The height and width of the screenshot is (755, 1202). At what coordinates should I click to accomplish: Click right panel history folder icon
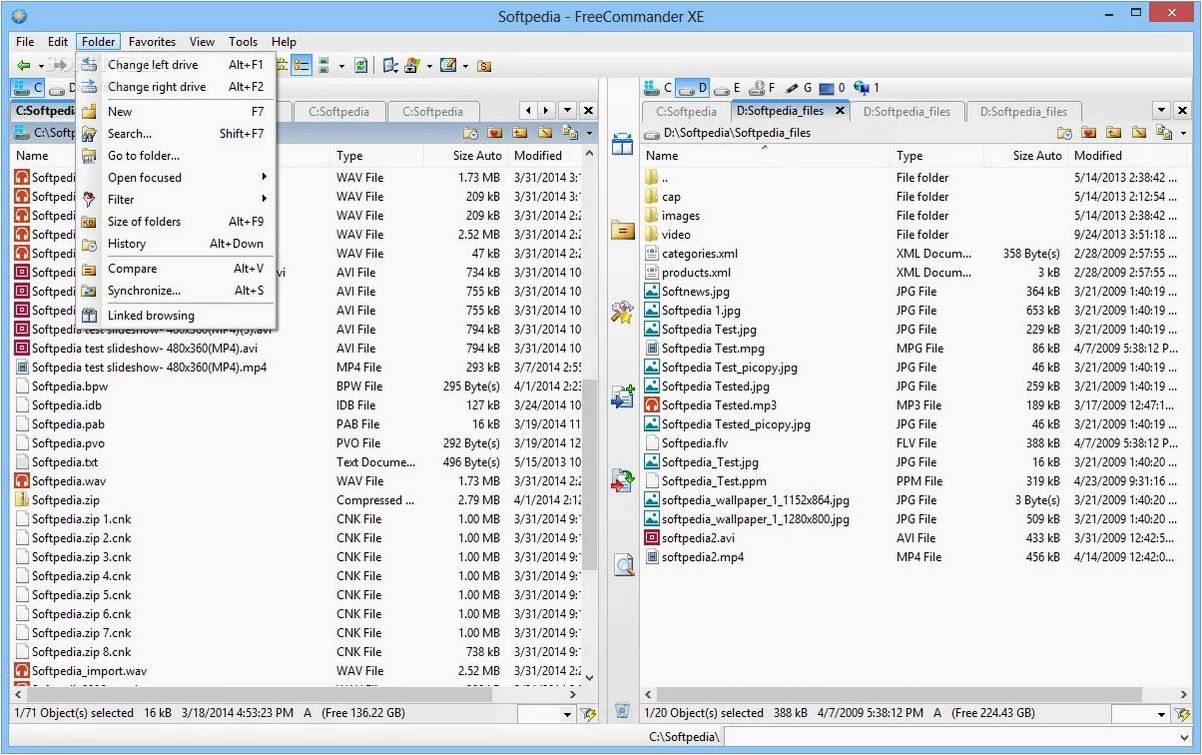click(1064, 133)
